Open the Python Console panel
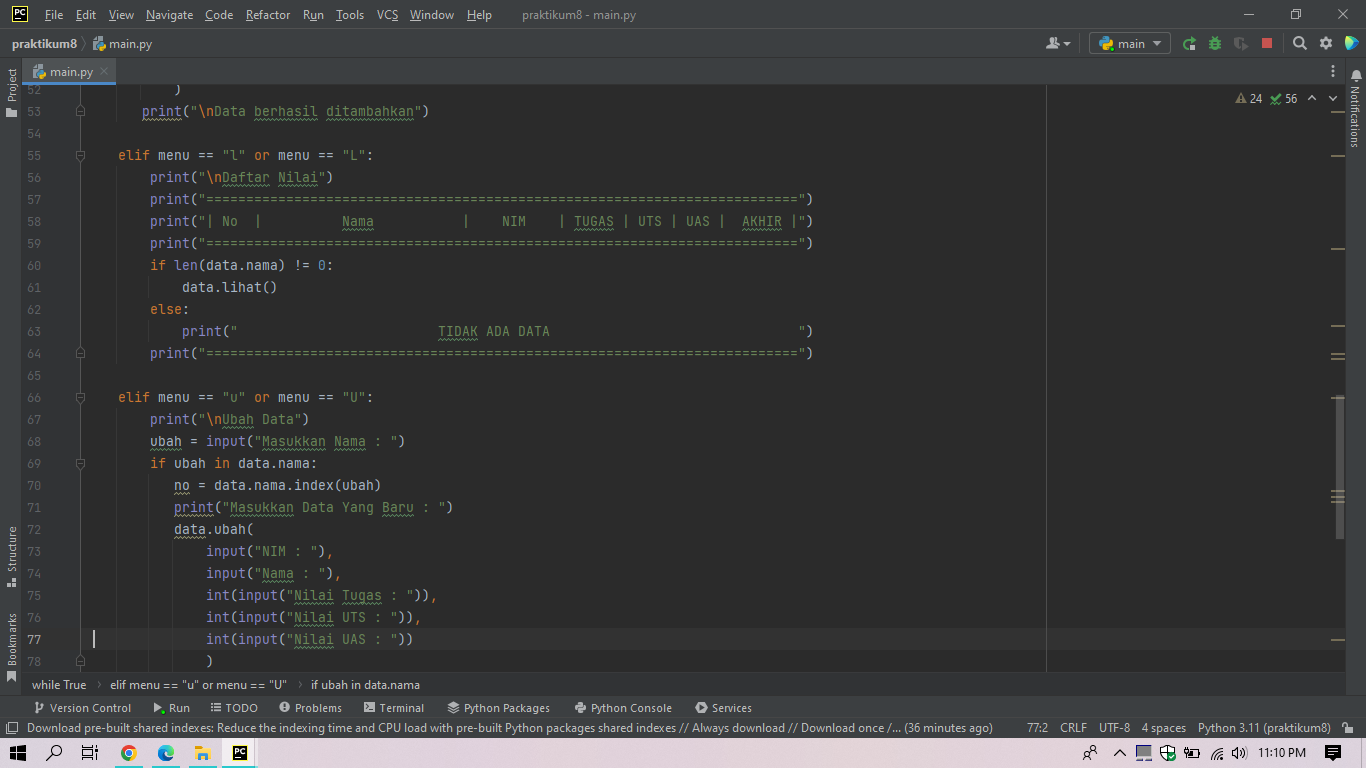1366x768 pixels. [x=622, y=708]
